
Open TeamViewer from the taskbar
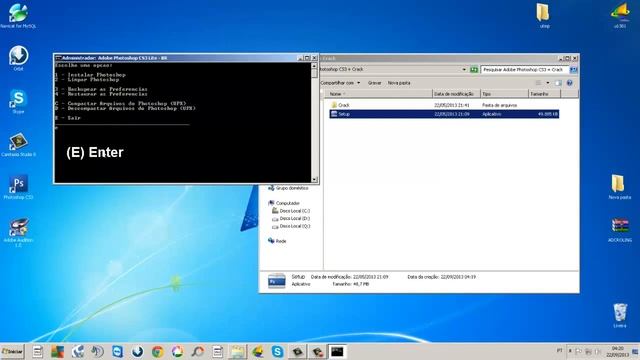click(118, 351)
